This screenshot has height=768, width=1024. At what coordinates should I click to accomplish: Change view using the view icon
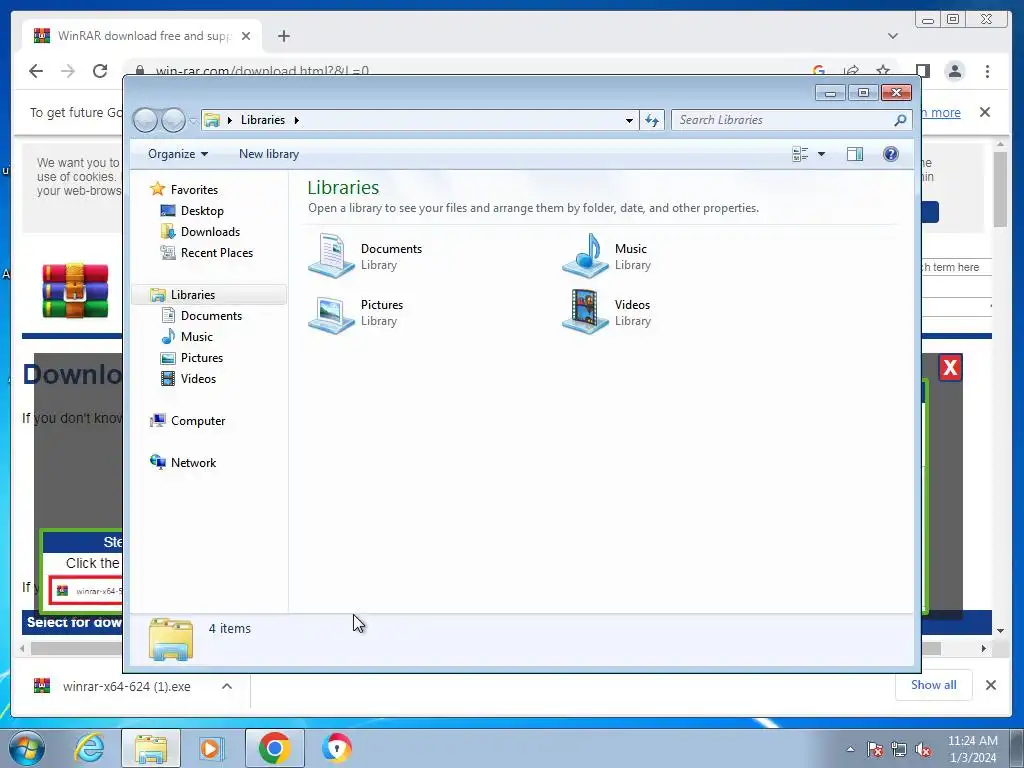click(800, 154)
